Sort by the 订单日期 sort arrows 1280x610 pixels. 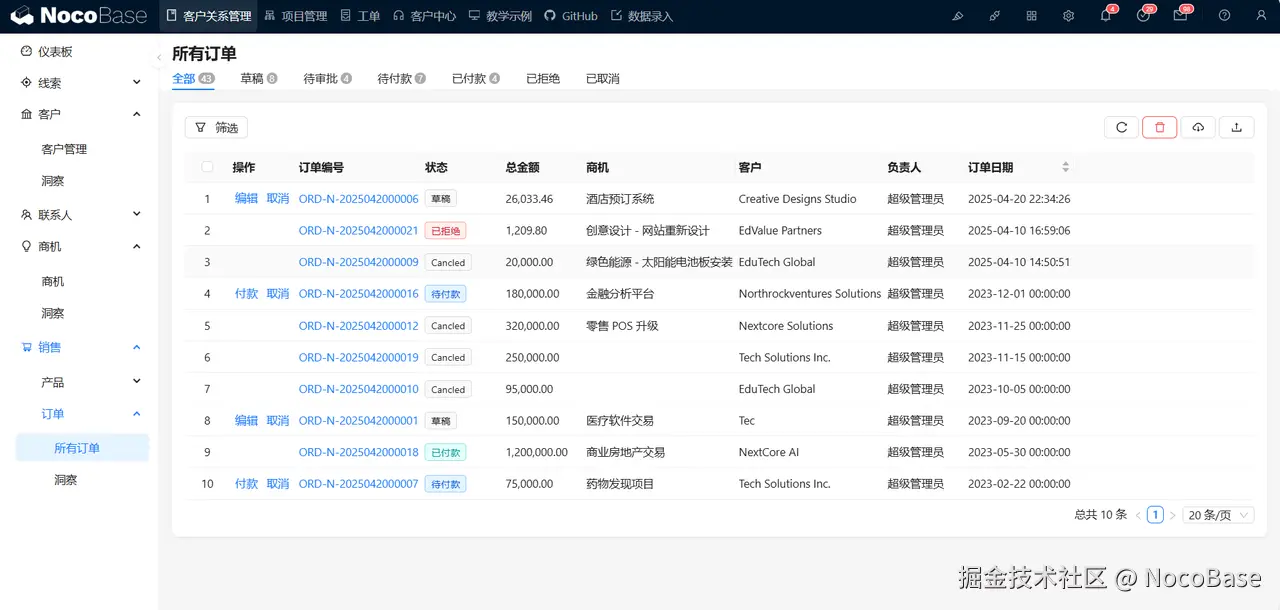click(1065, 167)
